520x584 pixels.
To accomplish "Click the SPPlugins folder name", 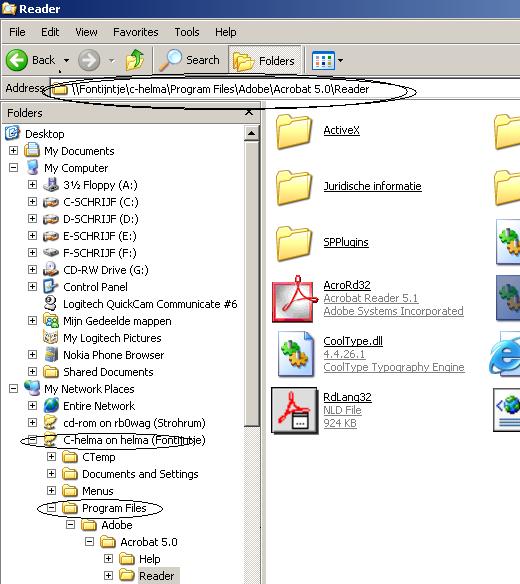I will [x=346, y=242].
